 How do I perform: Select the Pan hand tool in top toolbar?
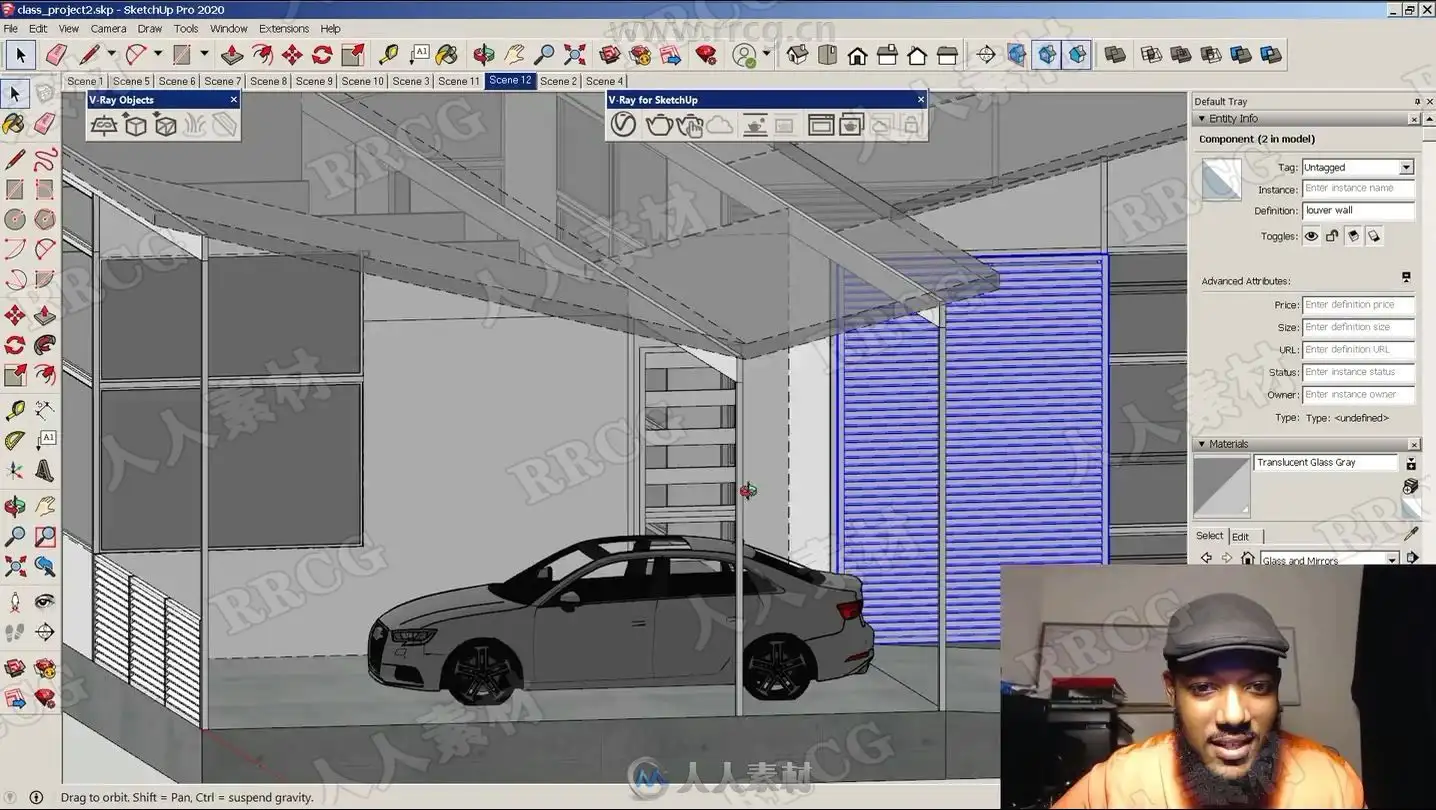(514, 54)
